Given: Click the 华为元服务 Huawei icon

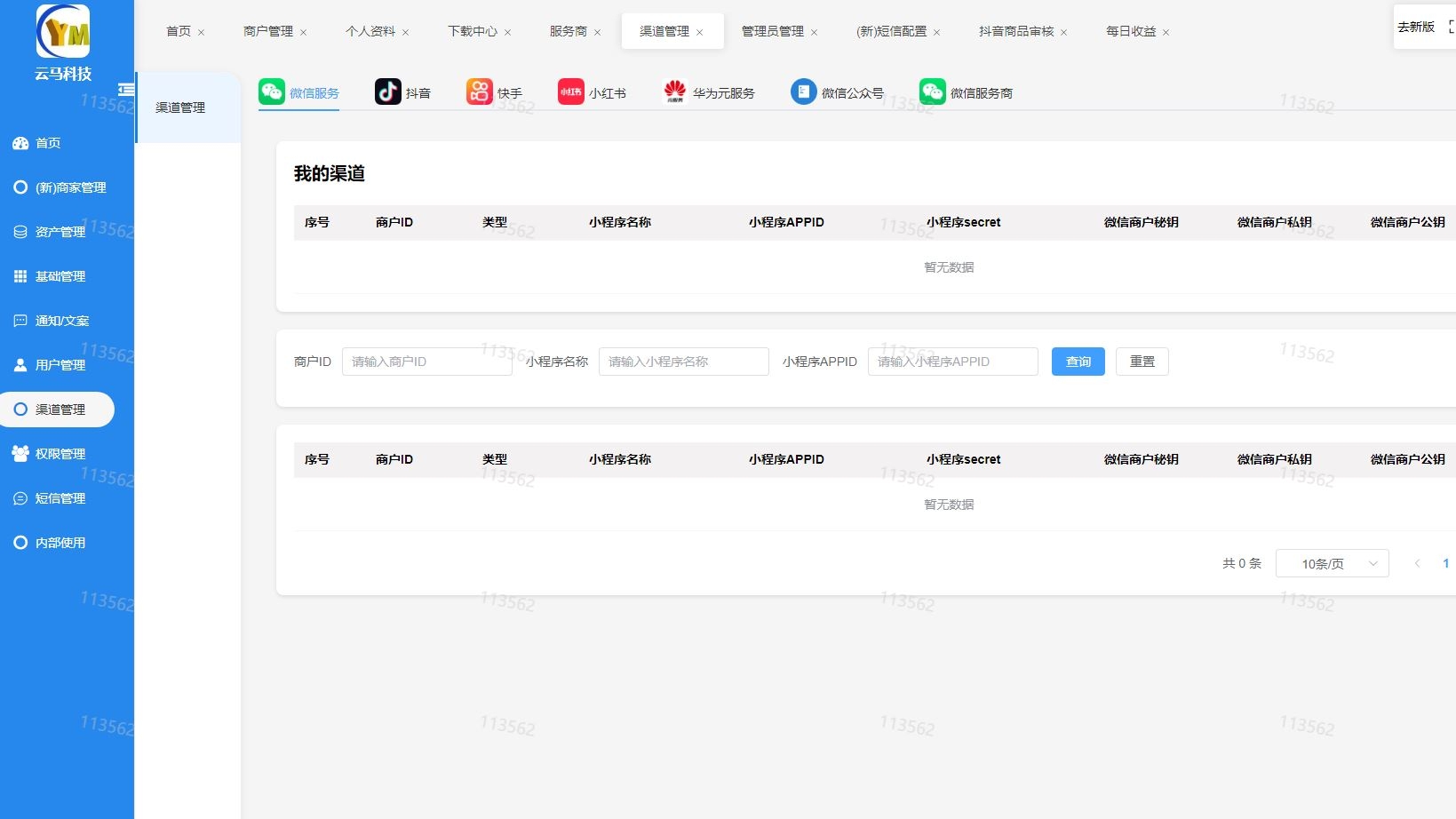Looking at the screenshot, I should [675, 91].
